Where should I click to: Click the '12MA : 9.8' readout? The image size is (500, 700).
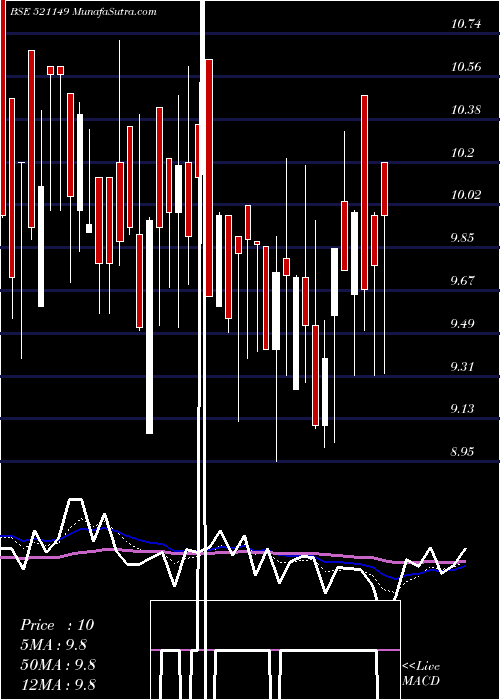[x=58, y=685]
